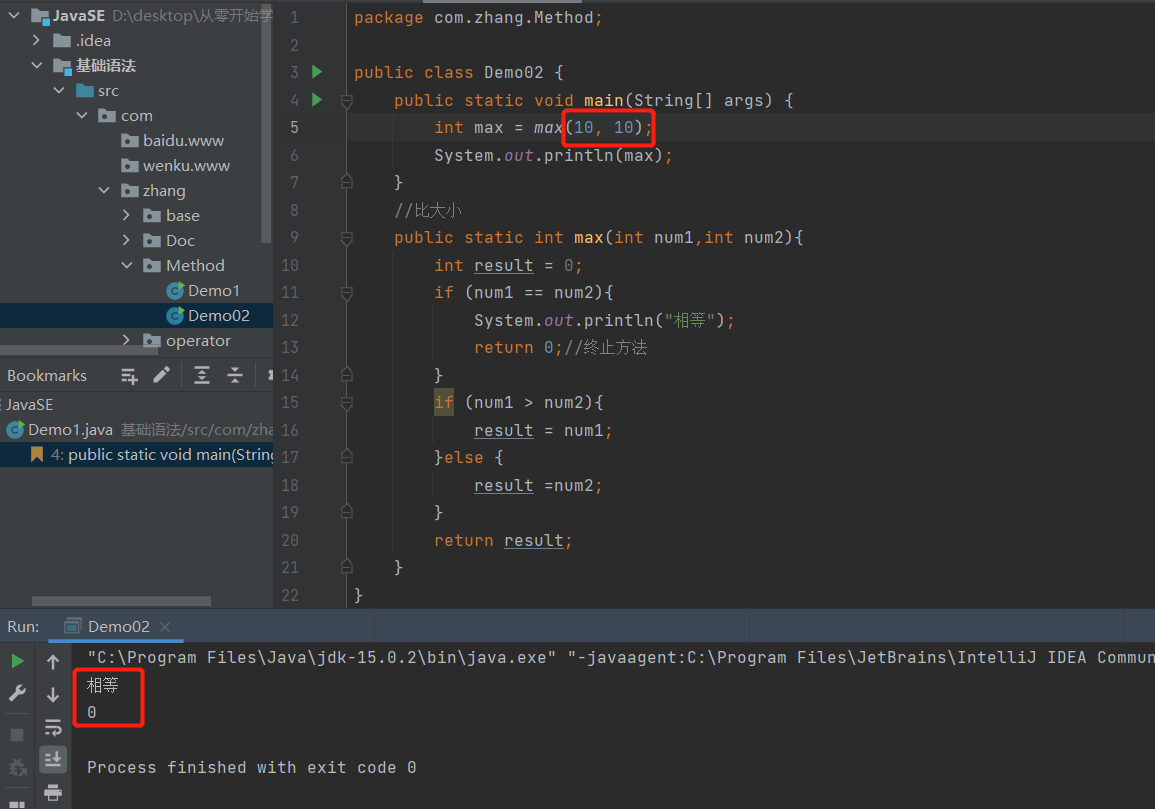Screen dimensions: 1155x809
Task: Click the "相等" string literal on line 12
Action: 690,320
